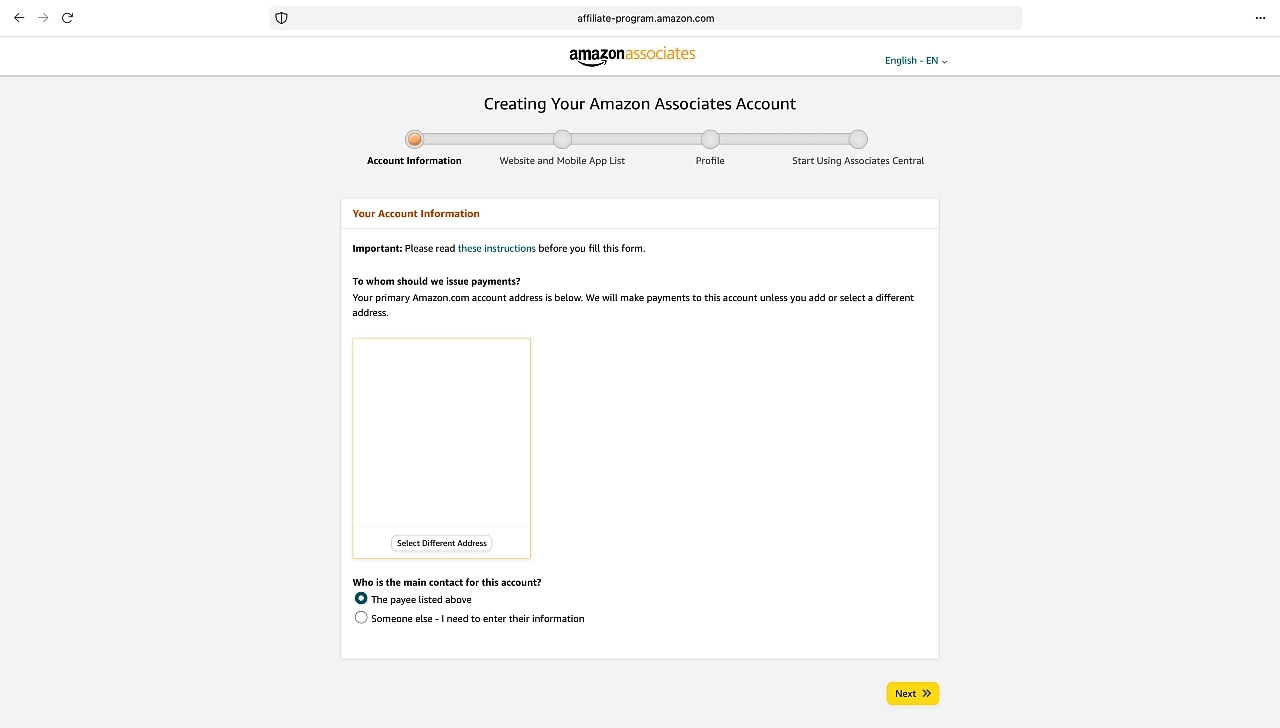Viewport: 1280px width, 728px height.
Task: Click the Start Using Associates Central step circle
Action: [x=858, y=139]
